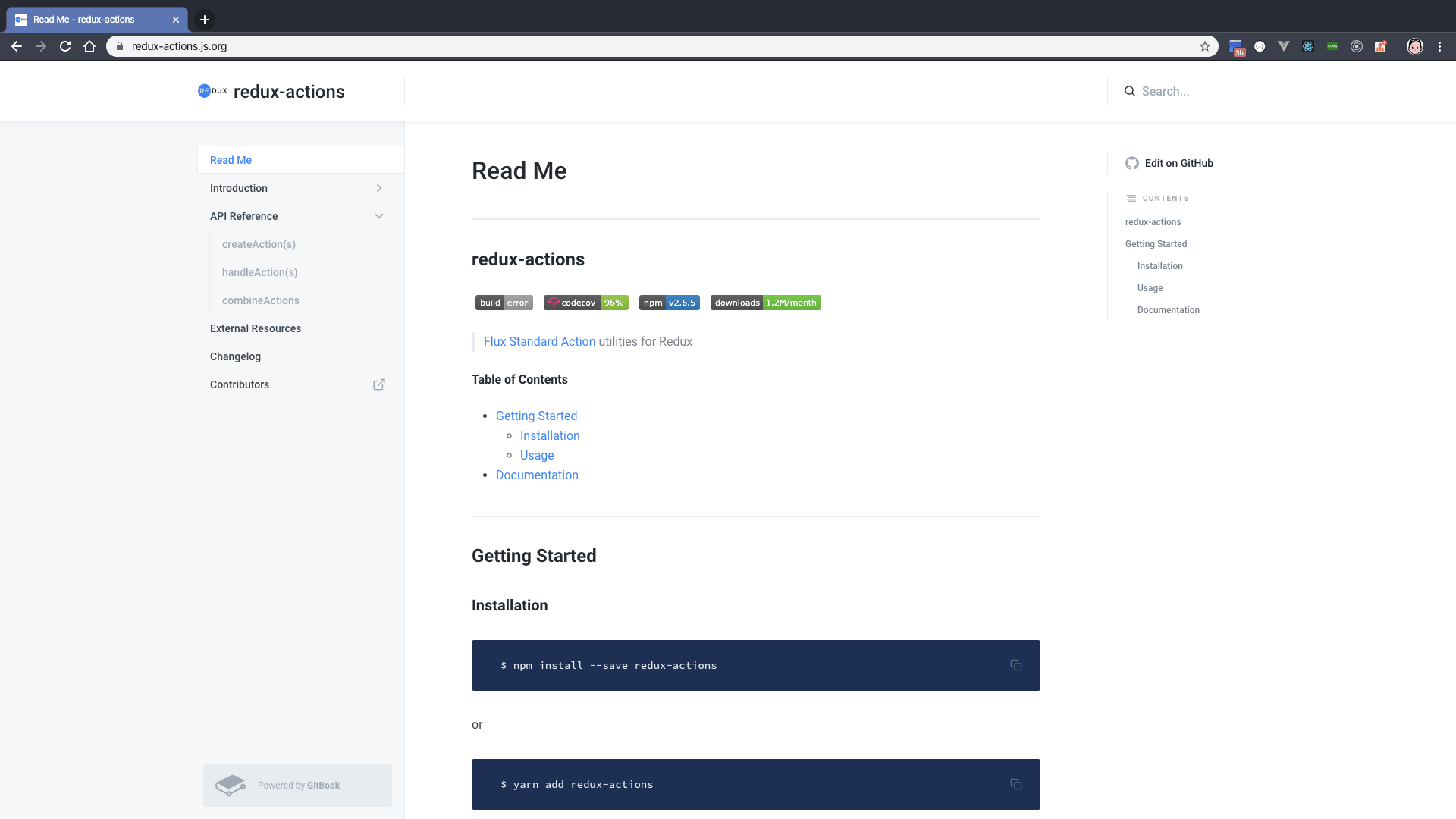Open a new browser tab
The width and height of the screenshot is (1456, 819).
pyautogui.click(x=204, y=20)
